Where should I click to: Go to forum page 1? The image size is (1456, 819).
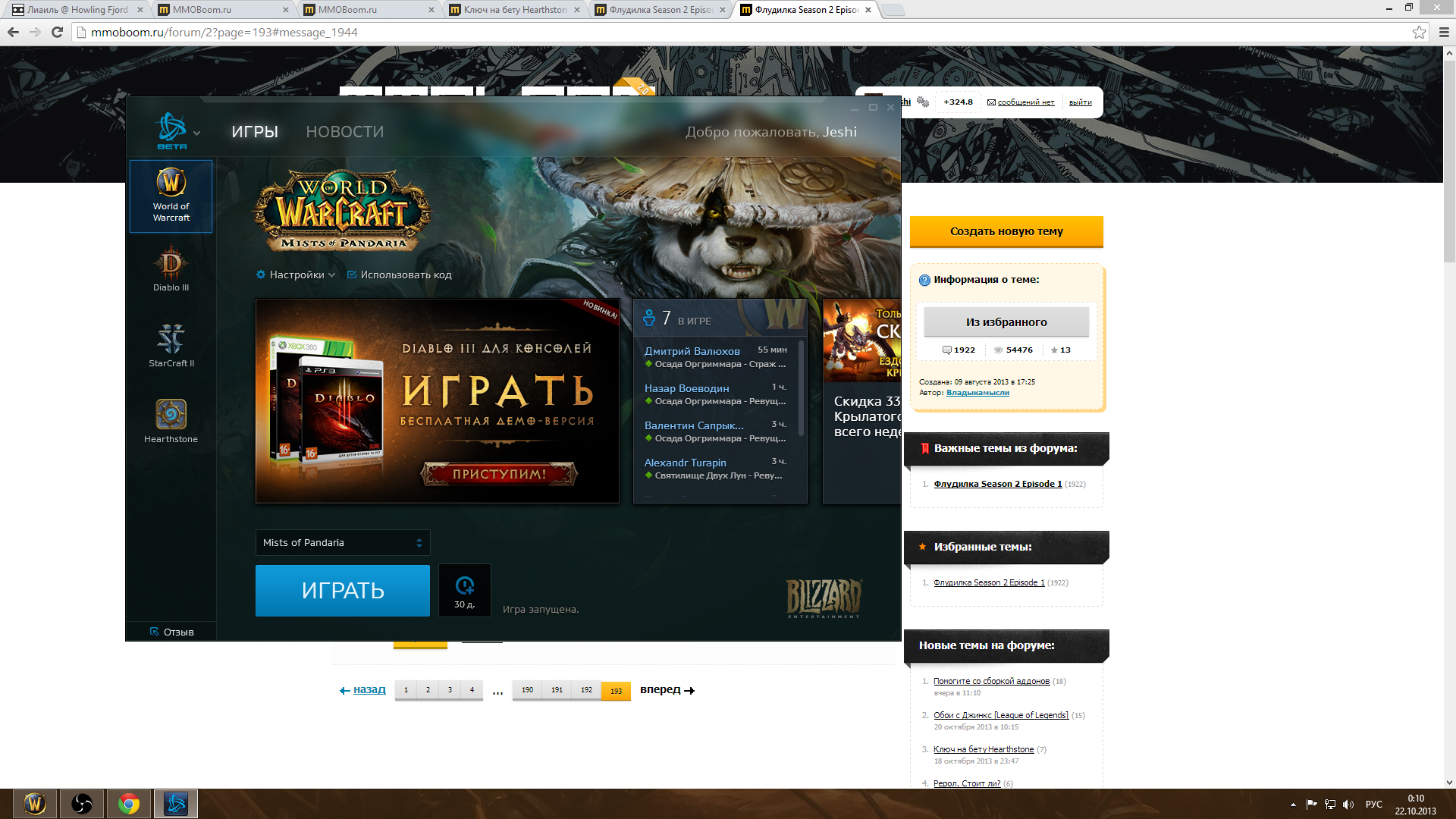pos(406,690)
